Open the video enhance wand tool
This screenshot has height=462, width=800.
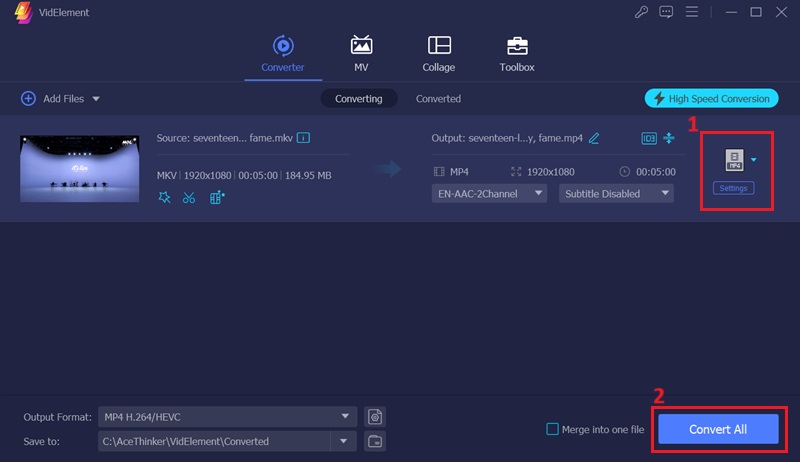coord(164,197)
